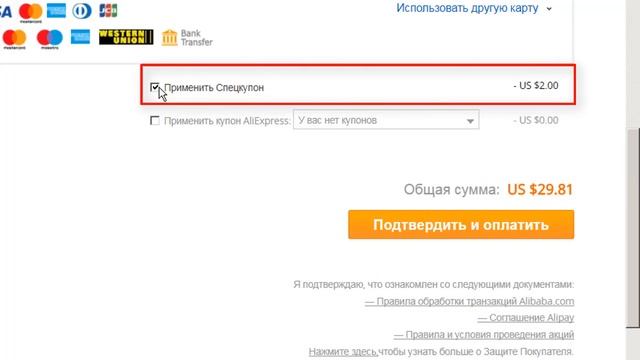The image size is (640, 360).
Task: Choose the Diners Club card logo
Action: (82, 11)
